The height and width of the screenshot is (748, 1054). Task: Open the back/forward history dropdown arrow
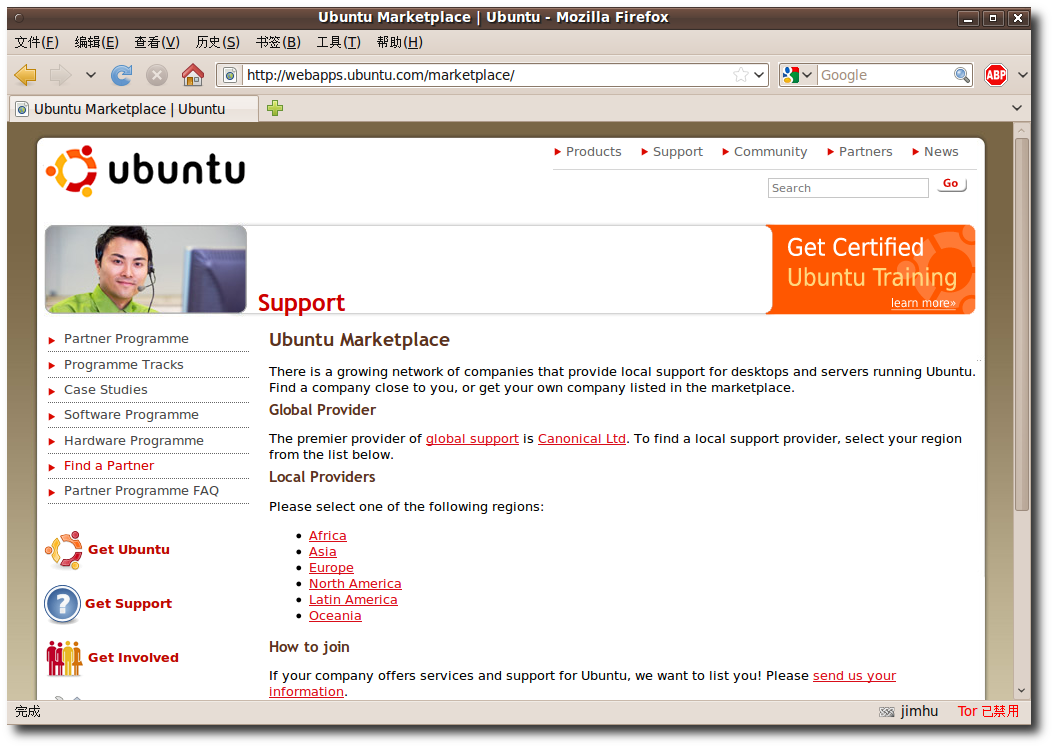click(x=91, y=75)
